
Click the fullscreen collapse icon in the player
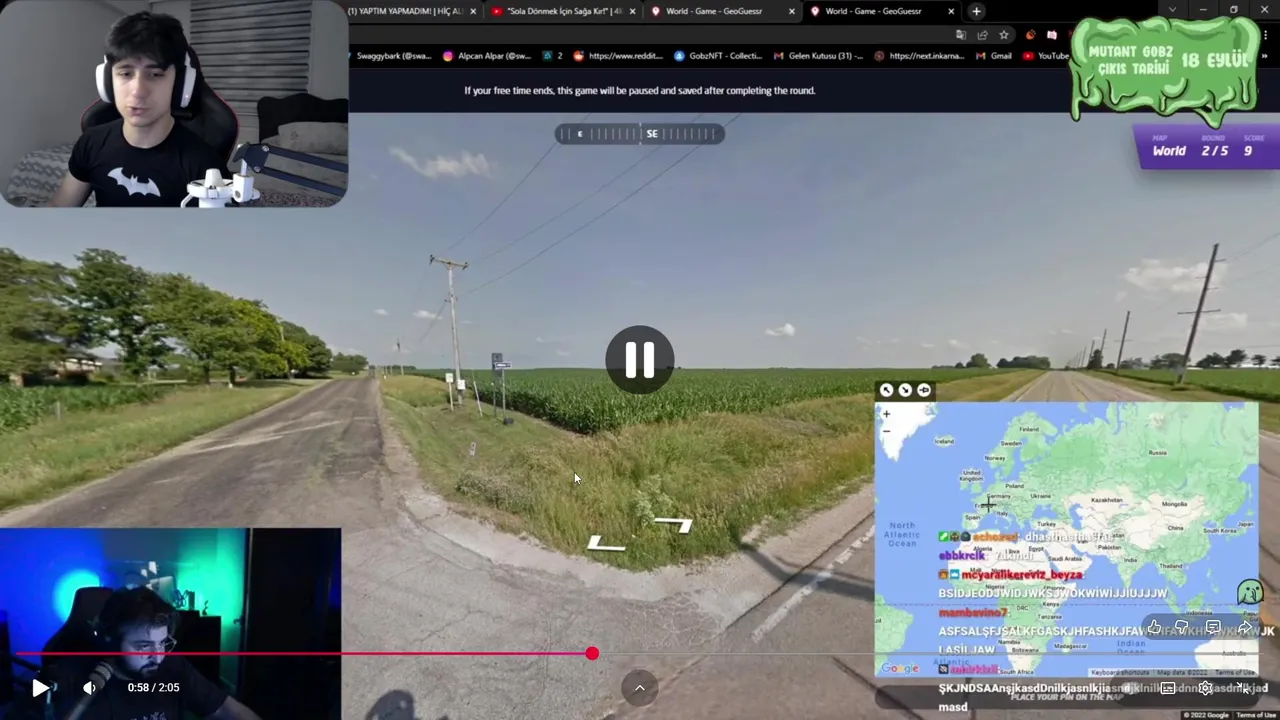coord(1243,688)
